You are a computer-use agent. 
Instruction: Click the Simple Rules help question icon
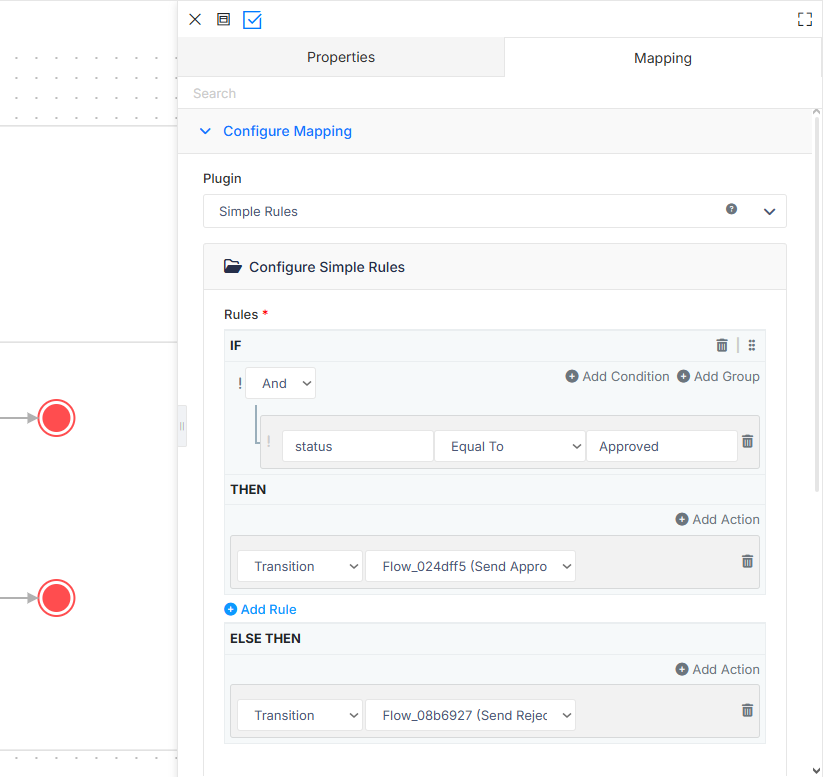click(731, 209)
